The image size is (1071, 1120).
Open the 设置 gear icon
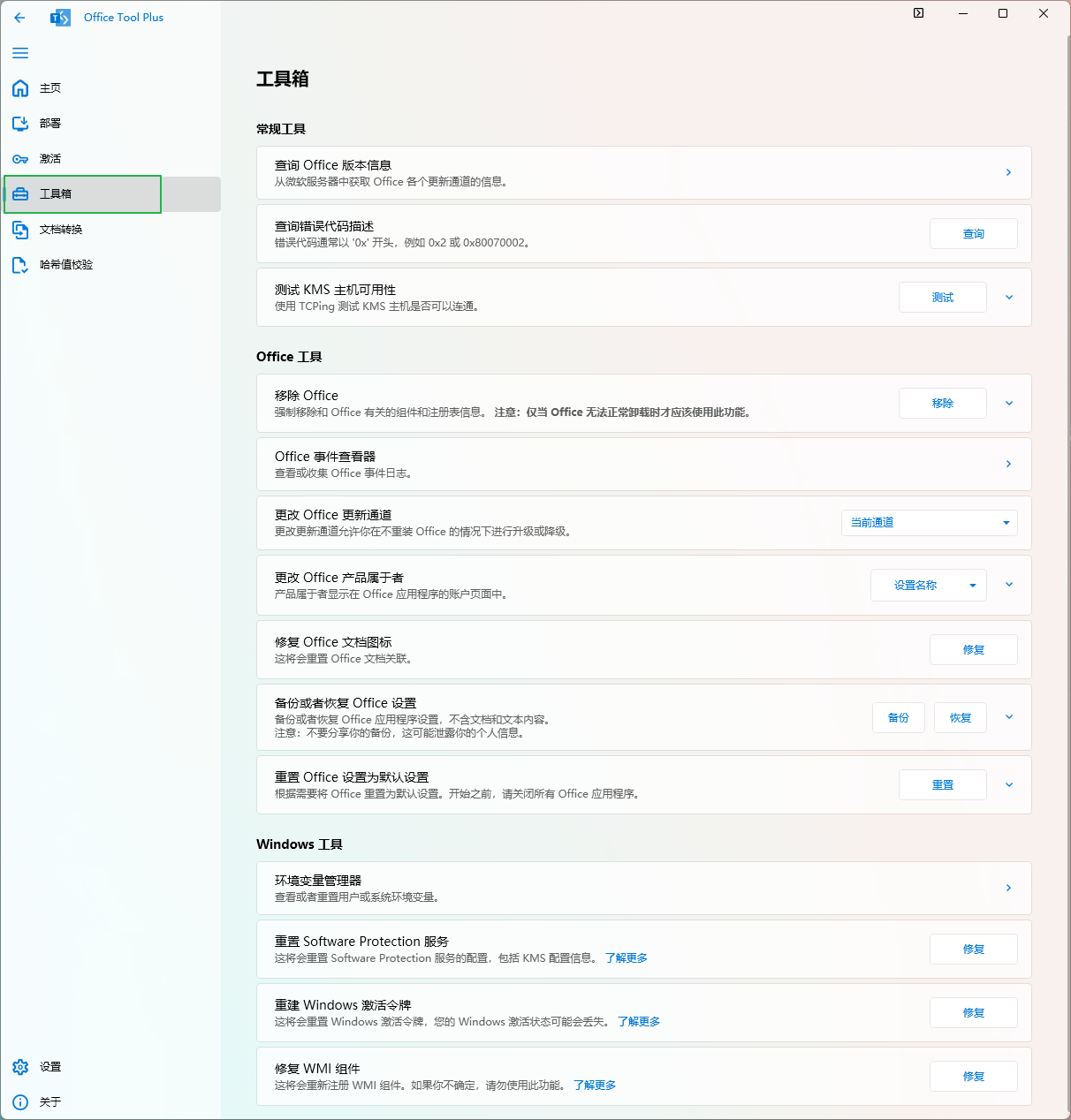point(19,1066)
